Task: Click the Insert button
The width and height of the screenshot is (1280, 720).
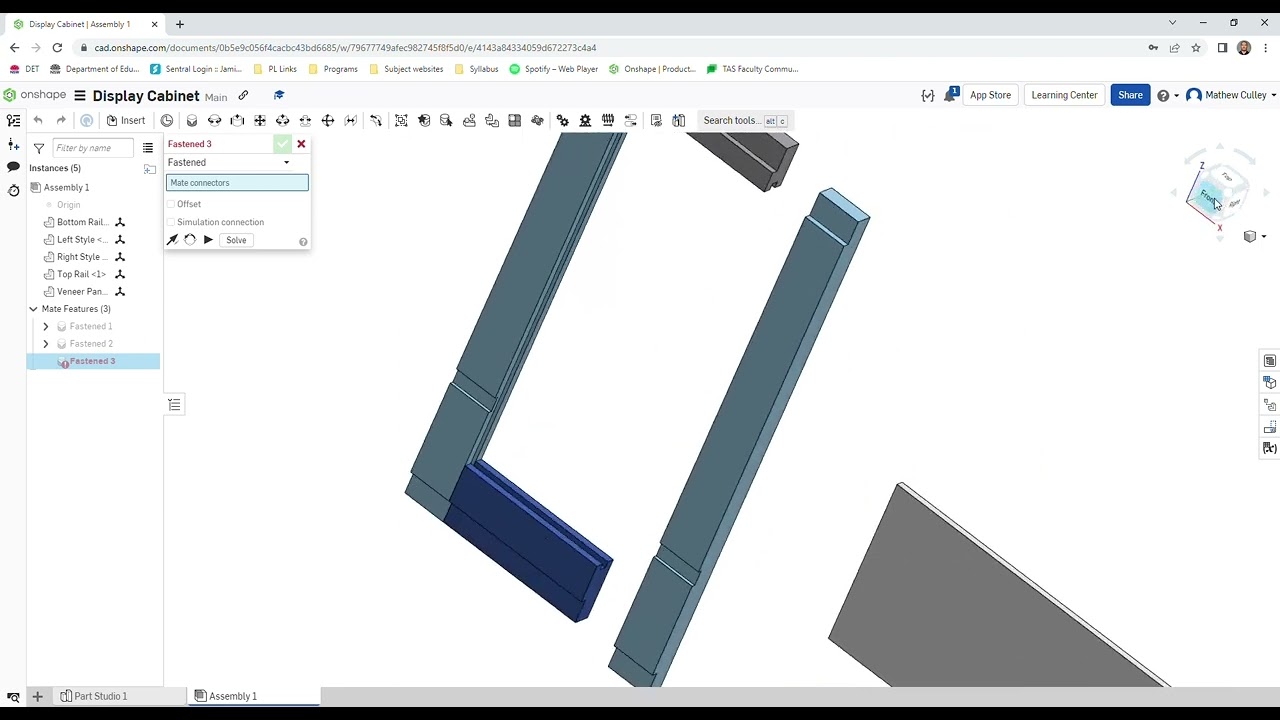Action: [126, 120]
